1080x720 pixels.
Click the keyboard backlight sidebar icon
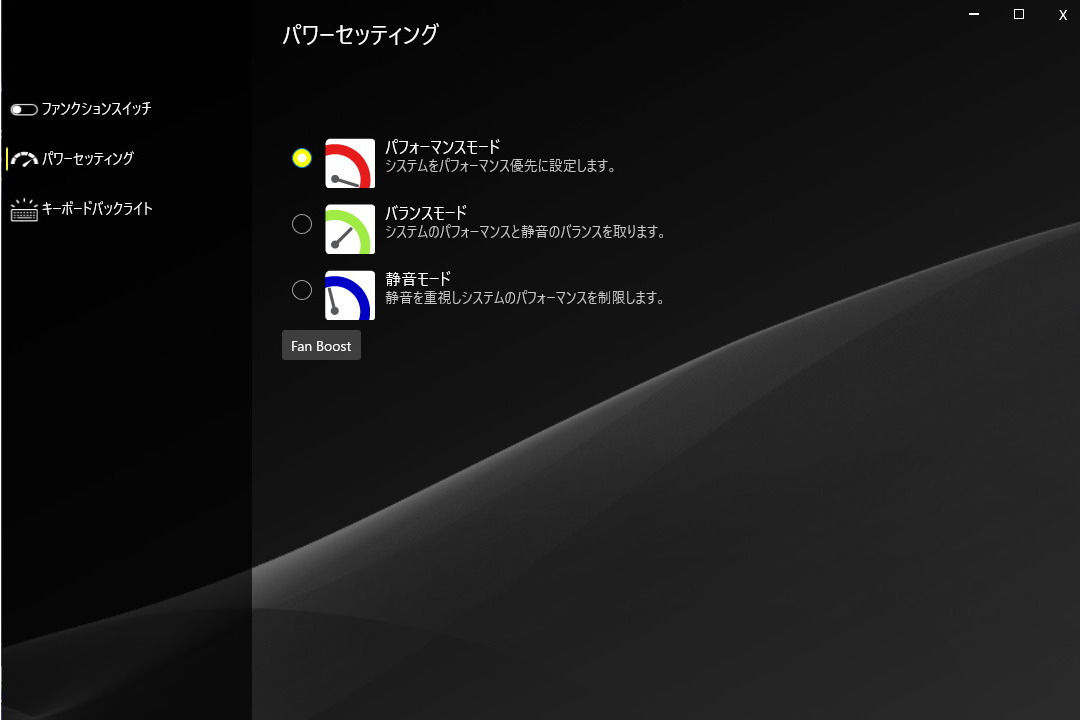tap(24, 210)
